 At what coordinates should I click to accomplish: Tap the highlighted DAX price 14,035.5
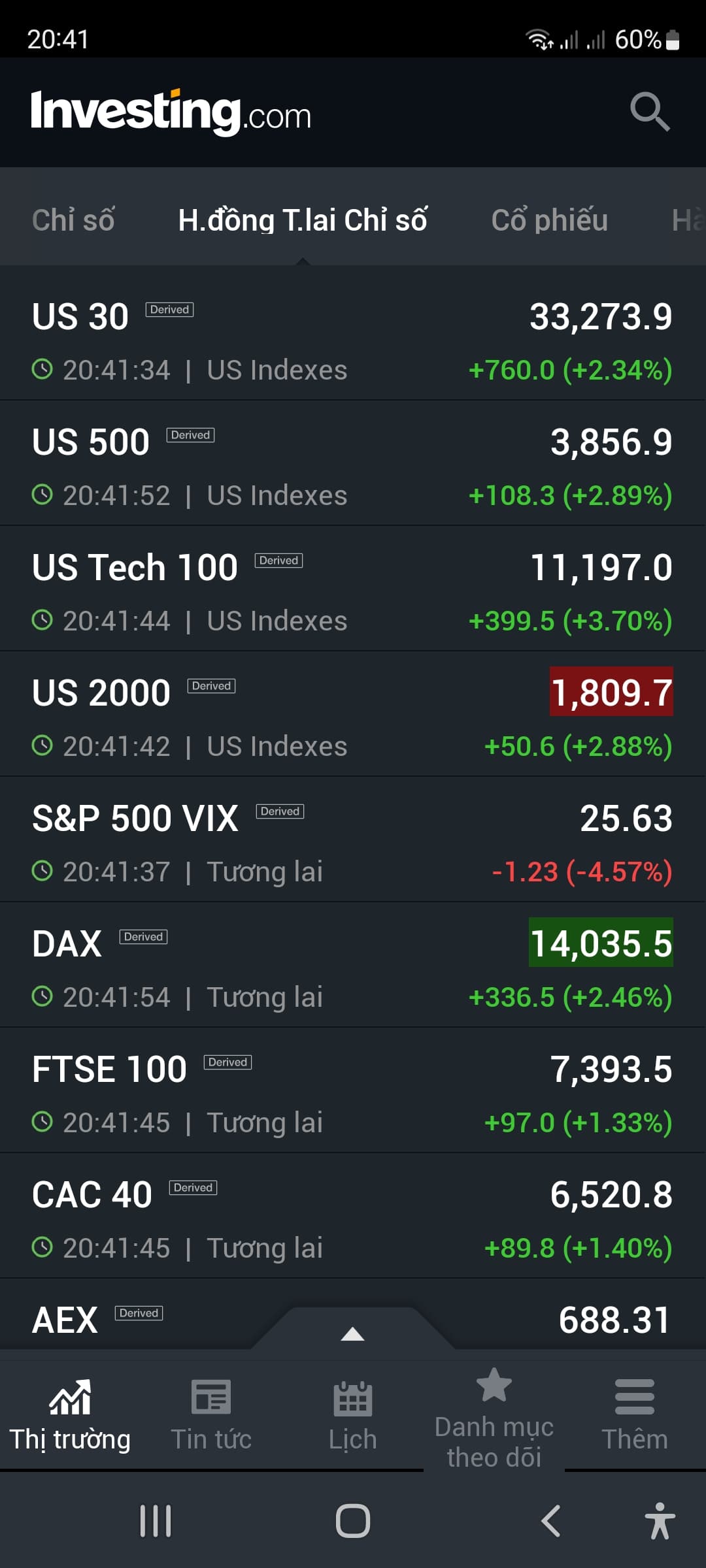point(601,943)
